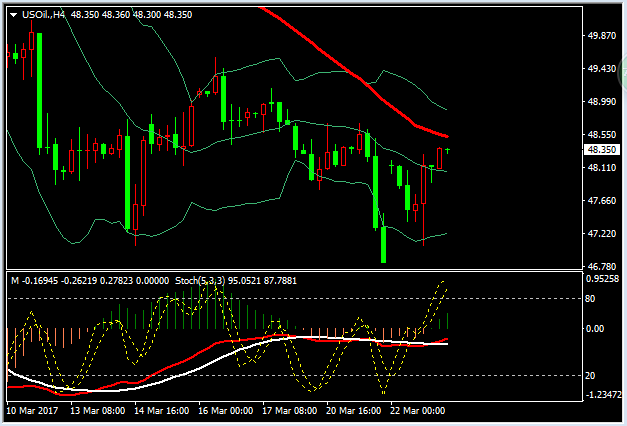Click the M indicator values label
The width and height of the screenshot is (627, 426).
(x=90, y=281)
